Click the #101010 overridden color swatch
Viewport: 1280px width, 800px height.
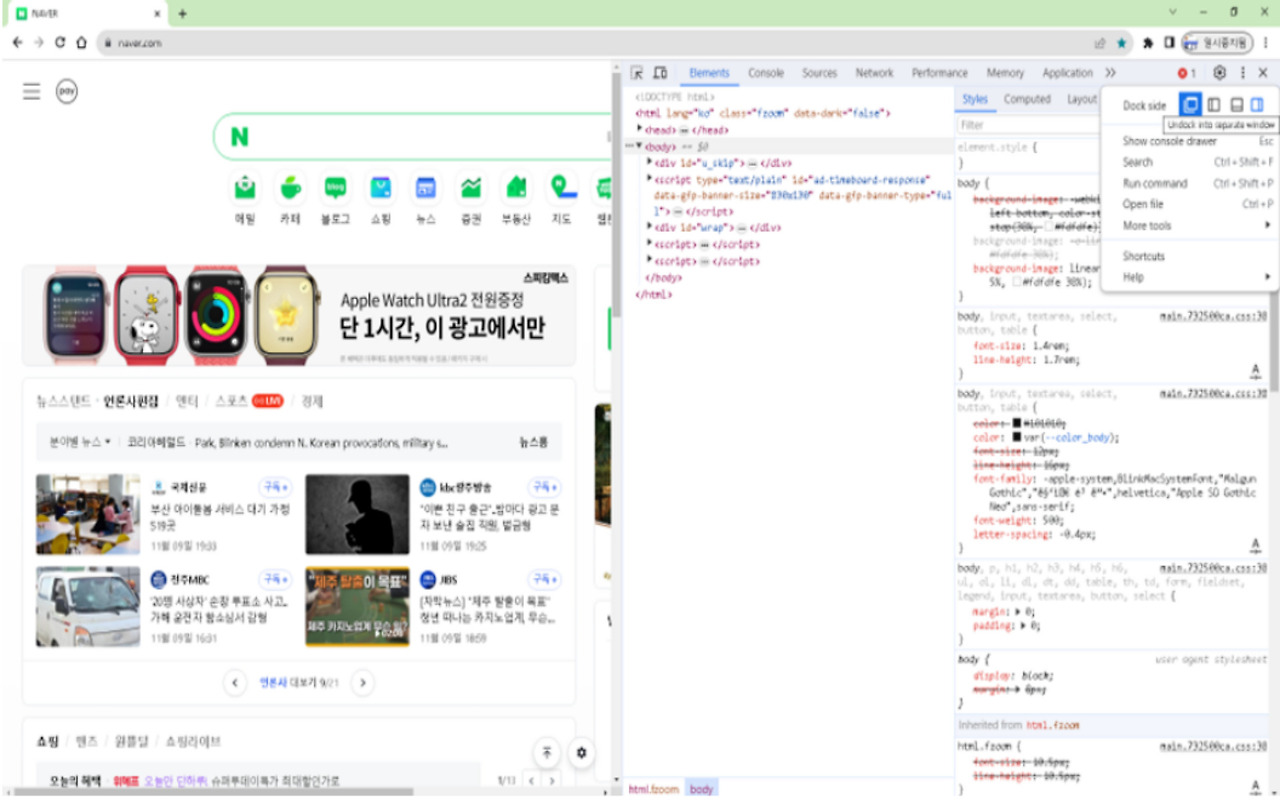[x=1017, y=424]
